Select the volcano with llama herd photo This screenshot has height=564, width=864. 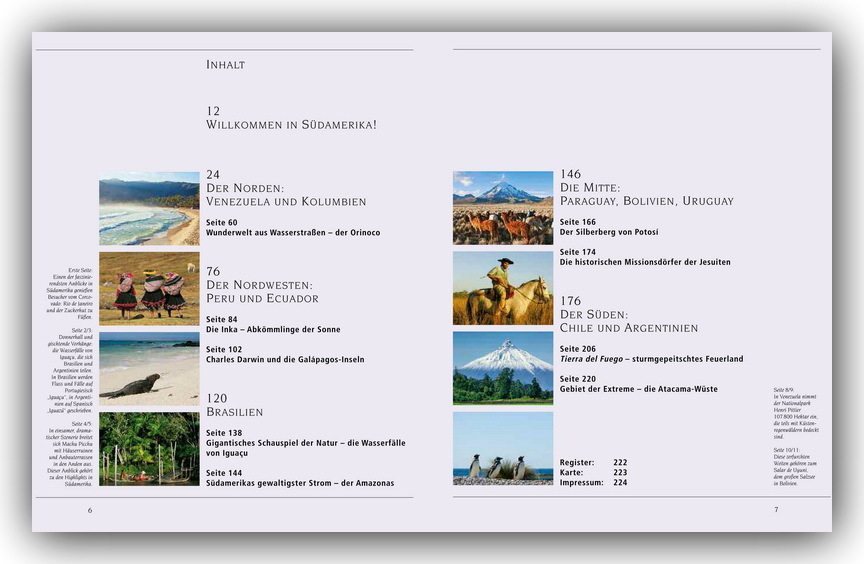coord(502,208)
